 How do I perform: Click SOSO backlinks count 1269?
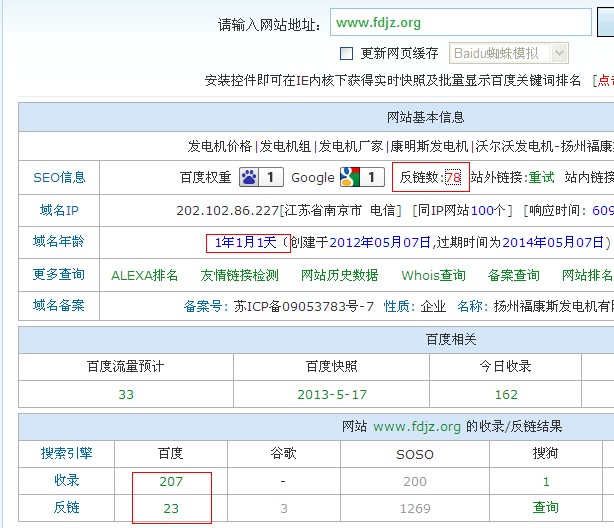[415, 508]
